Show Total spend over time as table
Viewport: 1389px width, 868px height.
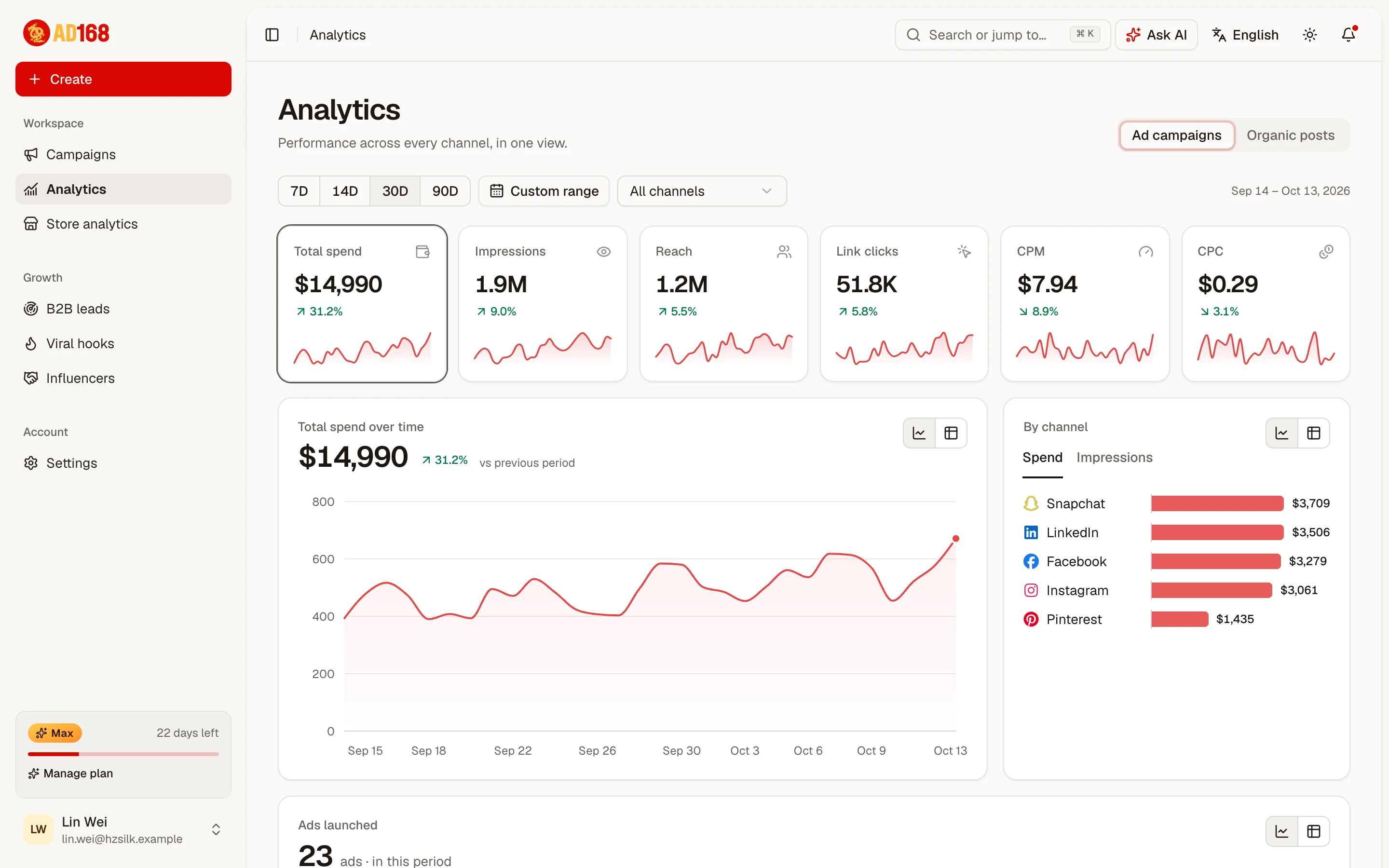click(x=951, y=433)
